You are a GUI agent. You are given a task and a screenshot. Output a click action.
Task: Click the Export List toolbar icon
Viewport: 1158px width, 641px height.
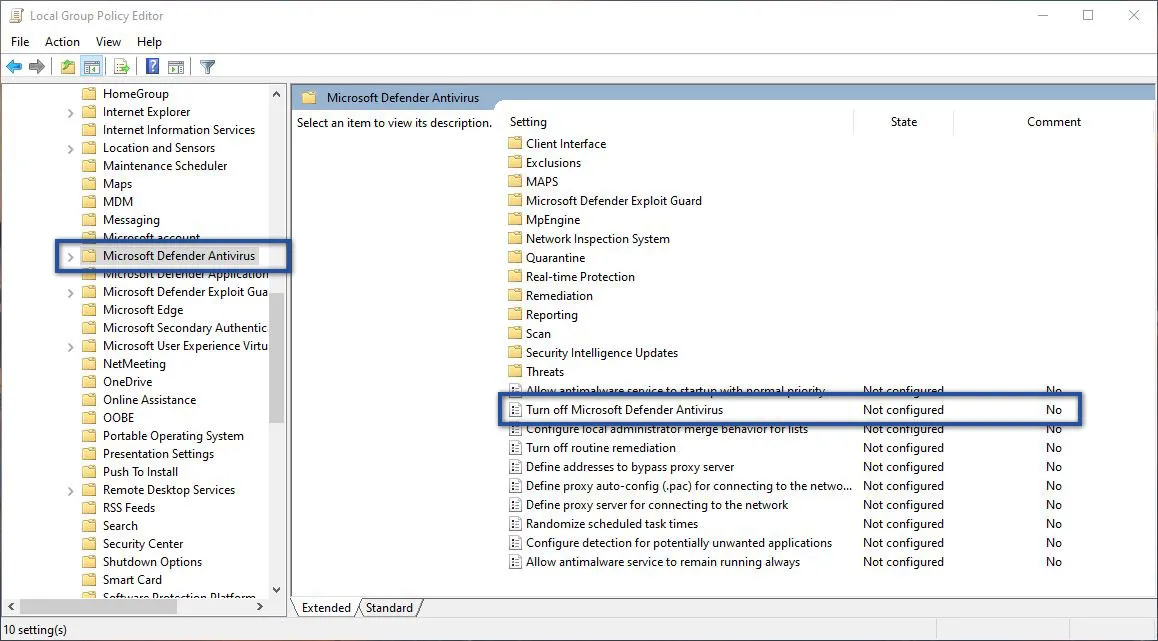(120, 66)
